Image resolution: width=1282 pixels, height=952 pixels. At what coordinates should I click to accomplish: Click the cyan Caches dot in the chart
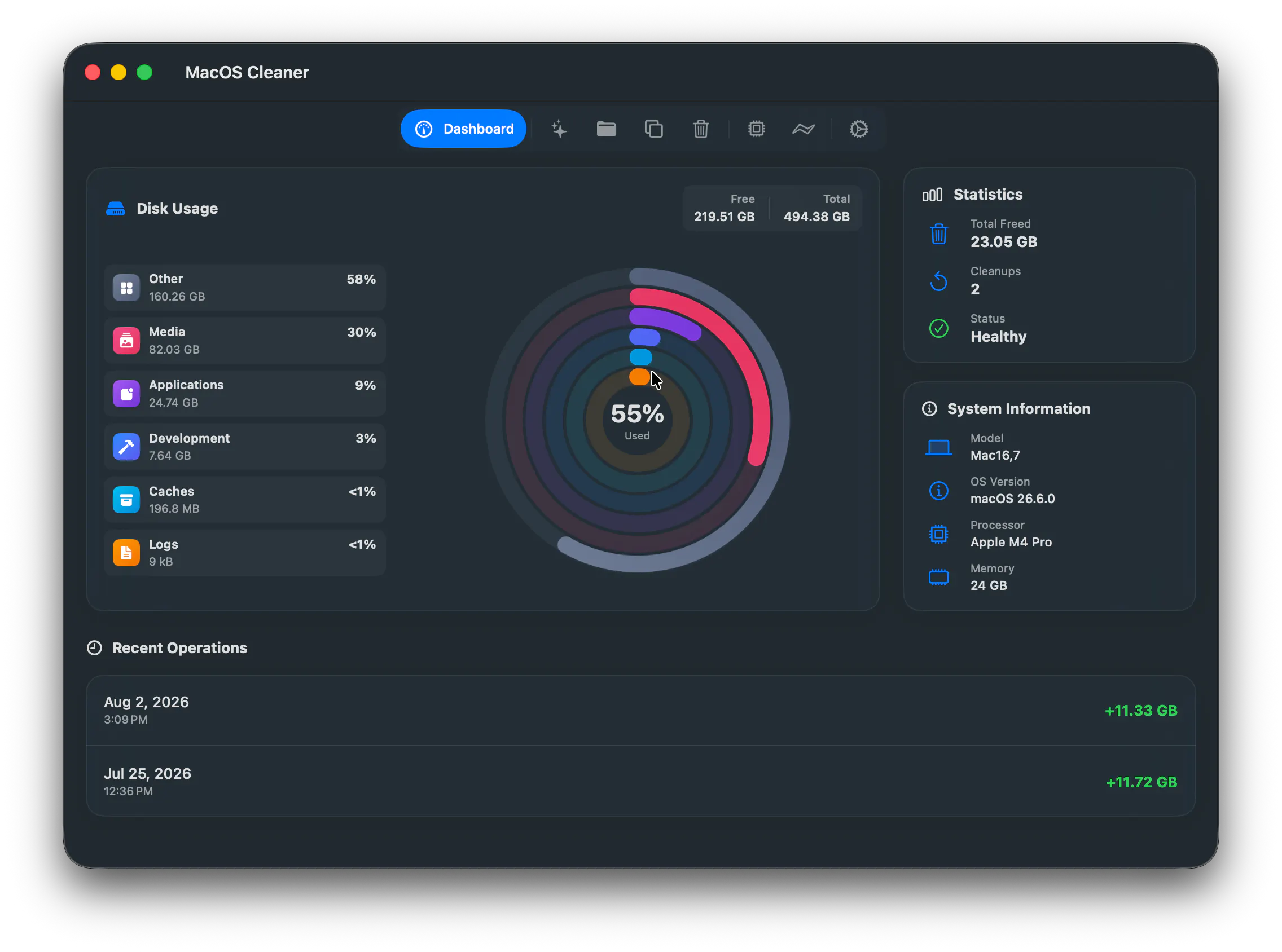(x=640, y=356)
